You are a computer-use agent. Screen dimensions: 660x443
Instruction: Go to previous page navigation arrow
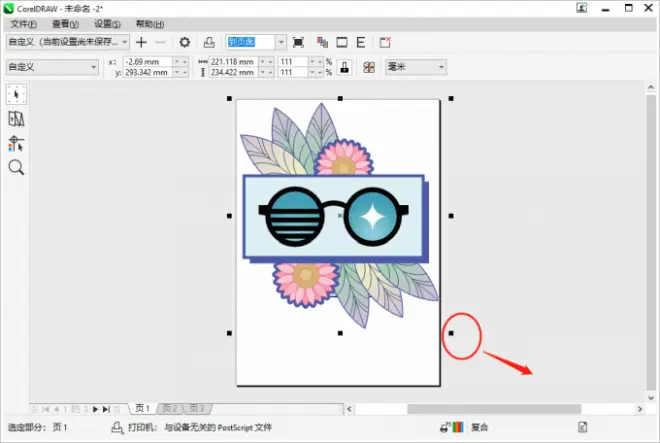pos(56,409)
